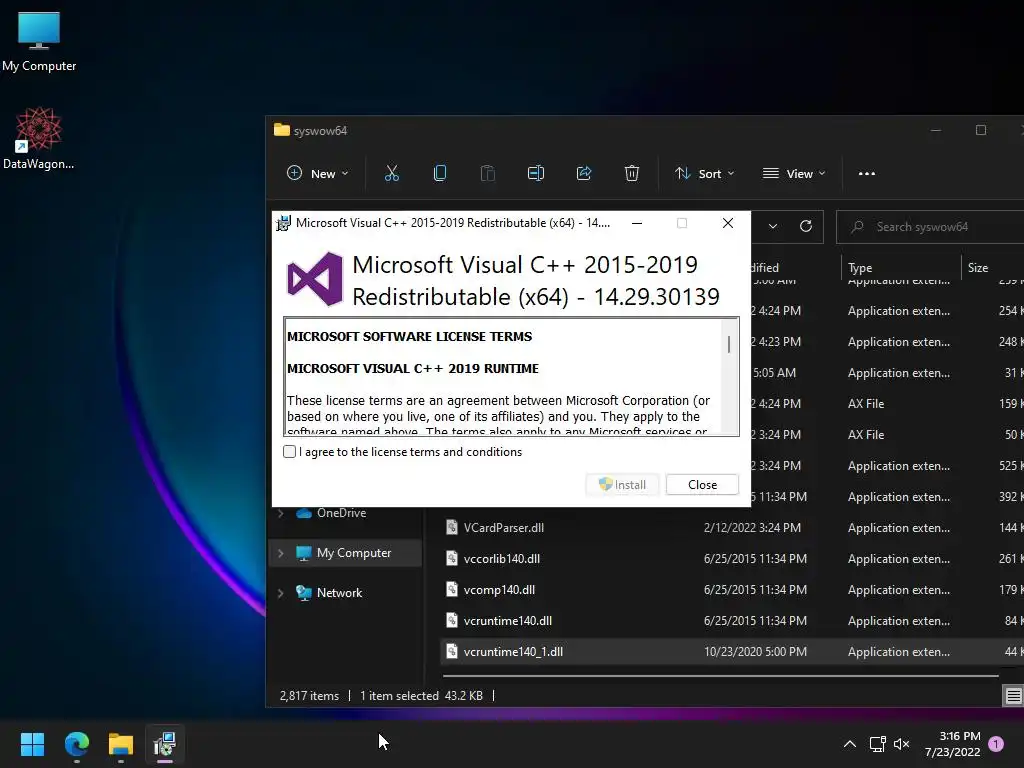This screenshot has width=1024, height=768.
Task: Click the vcomp140.dll file icon
Action: 452,589
